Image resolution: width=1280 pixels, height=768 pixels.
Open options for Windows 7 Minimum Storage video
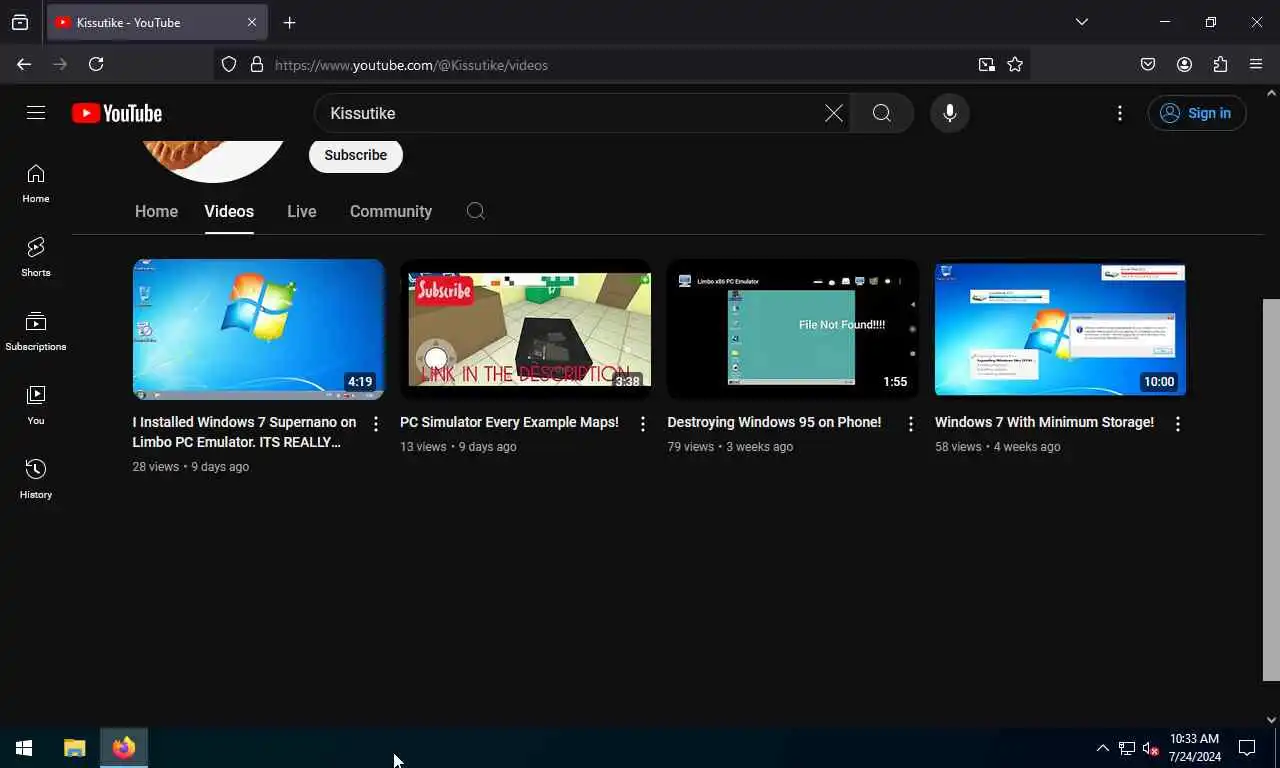click(1178, 424)
